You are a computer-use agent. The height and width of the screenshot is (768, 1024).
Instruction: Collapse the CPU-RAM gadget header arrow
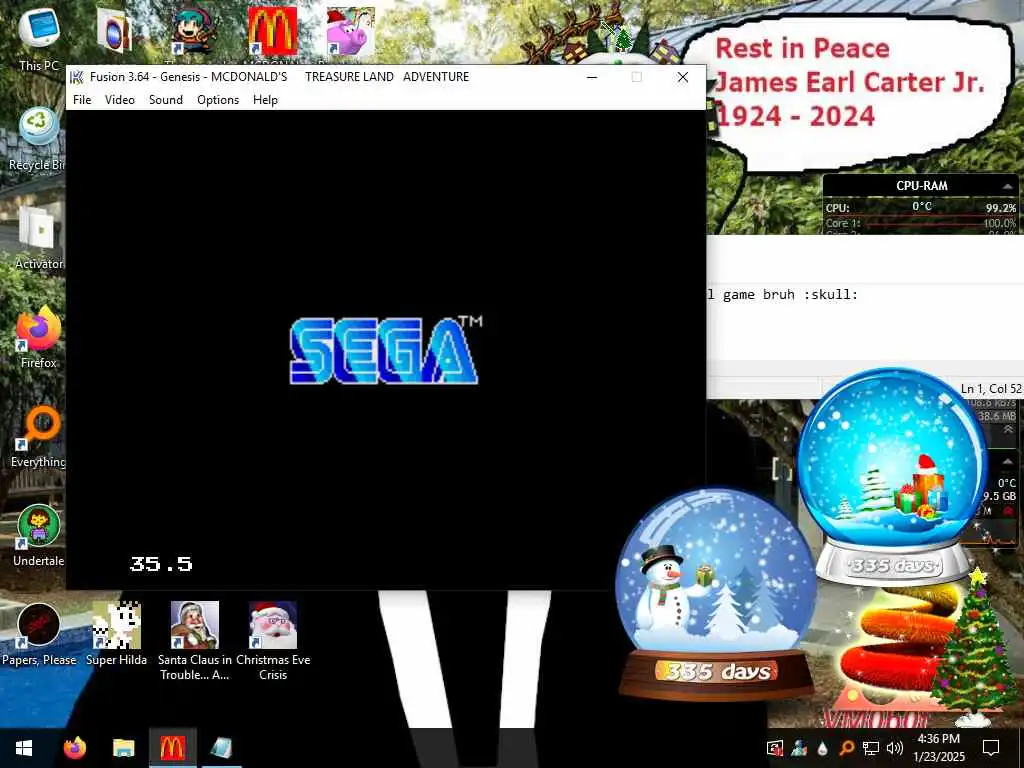[1008, 186]
